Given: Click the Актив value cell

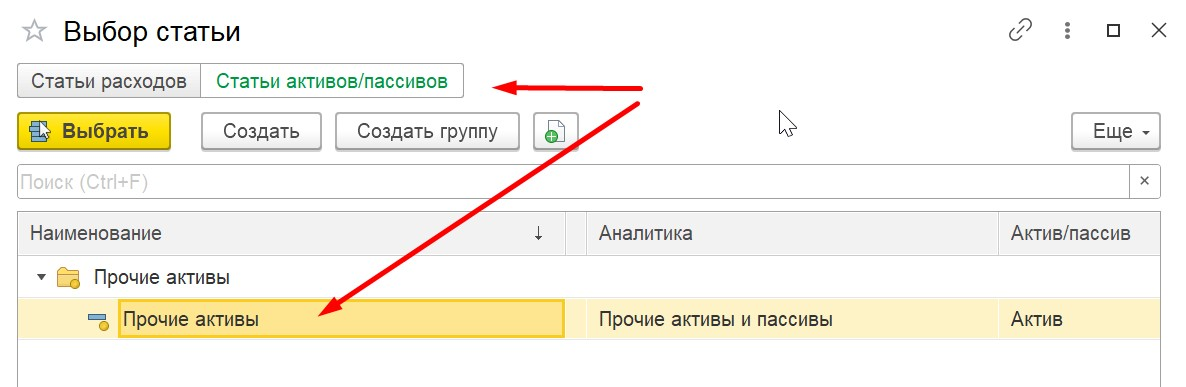Looking at the screenshot, I should (1079, 319).
